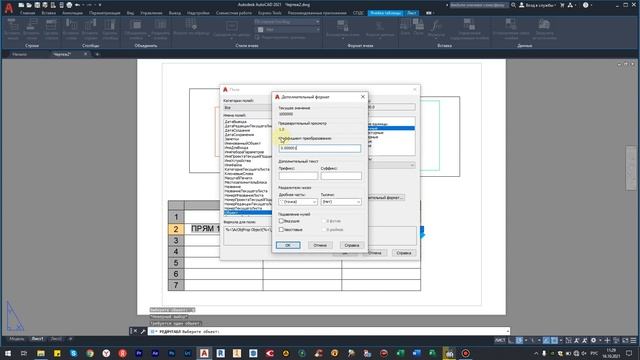
Task: Click the Open file icon in quick access toolbar
Action: coord(29,5)
